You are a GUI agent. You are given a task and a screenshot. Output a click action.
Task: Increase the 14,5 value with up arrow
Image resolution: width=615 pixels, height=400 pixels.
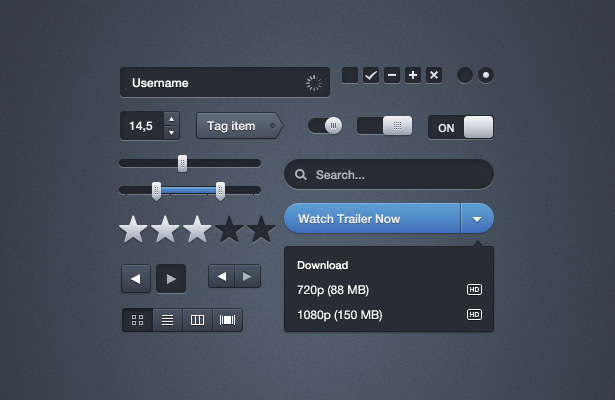[171, 119]
